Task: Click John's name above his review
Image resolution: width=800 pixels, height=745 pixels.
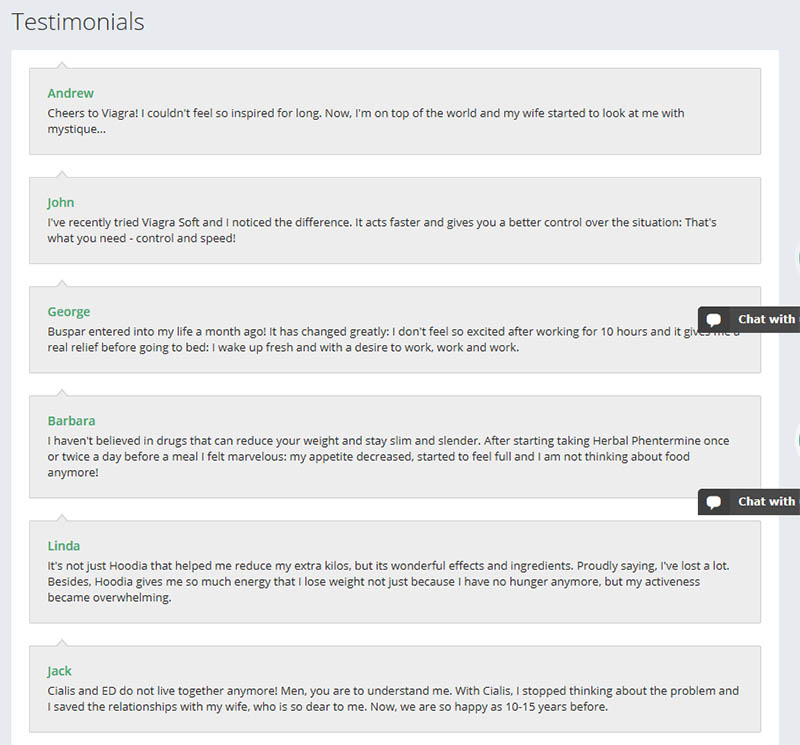Action: coord(61,202)
